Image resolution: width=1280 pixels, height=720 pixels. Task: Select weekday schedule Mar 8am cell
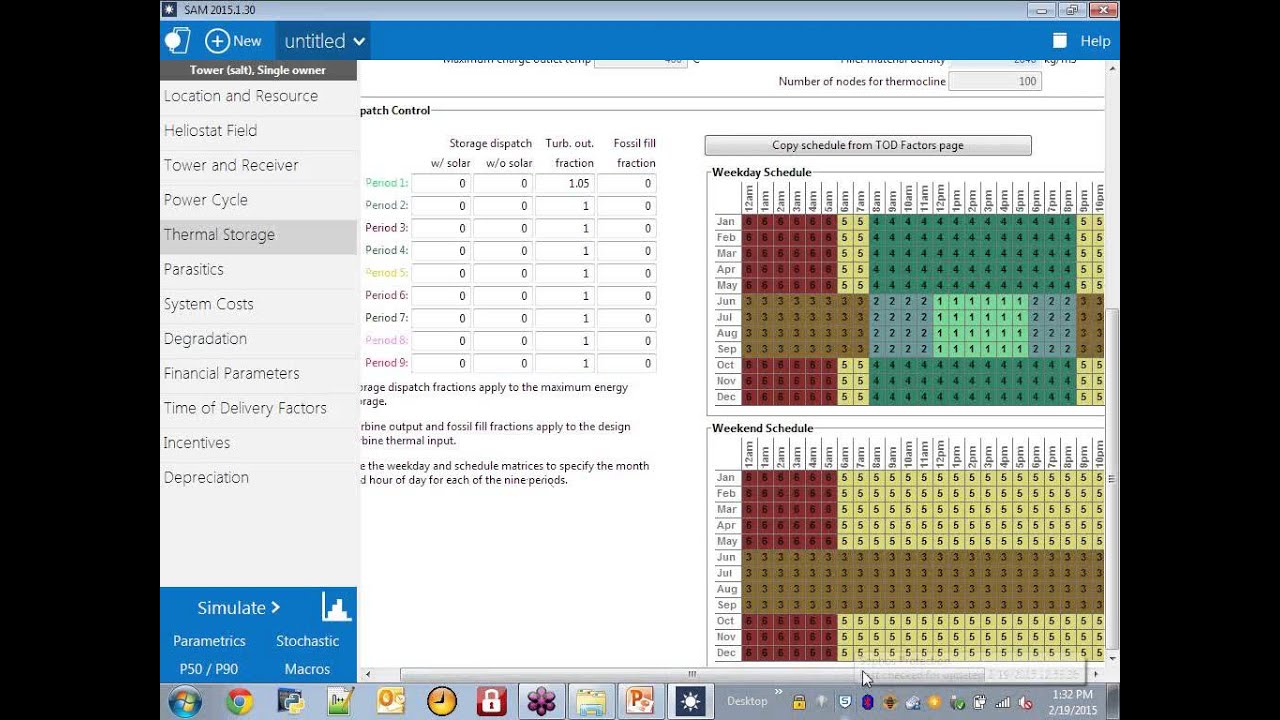pos(877,254)
